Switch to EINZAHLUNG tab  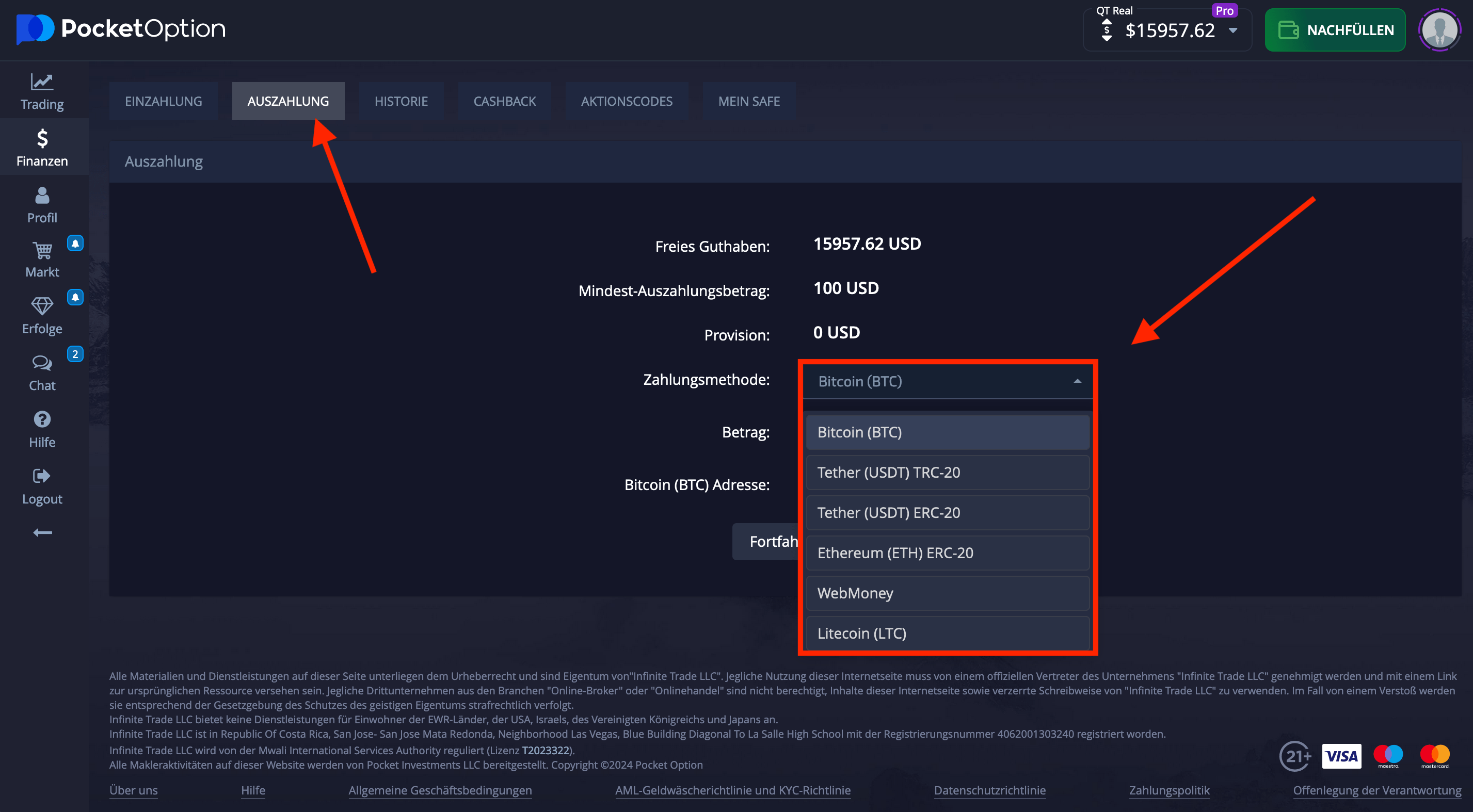coord(163,101)
